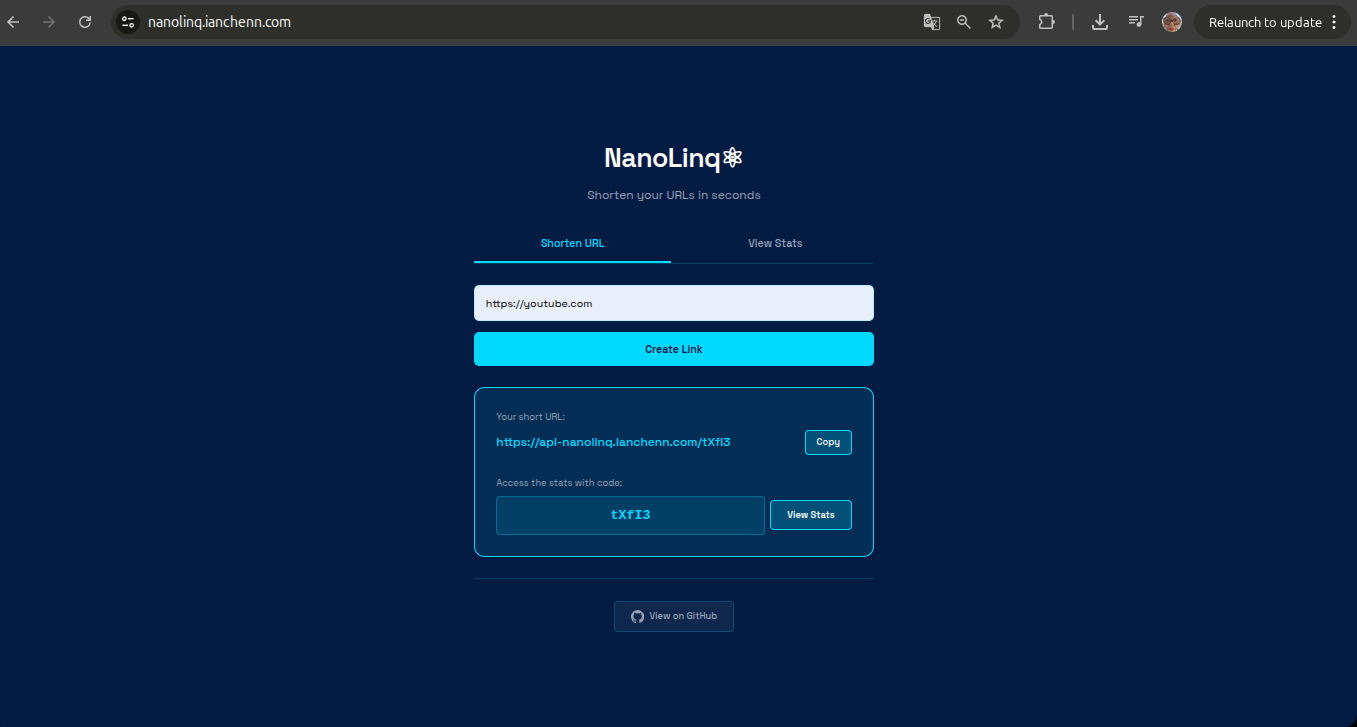Open the media controls icon
Viewport: 1357px width, 727px height.
pos(1136,22)
